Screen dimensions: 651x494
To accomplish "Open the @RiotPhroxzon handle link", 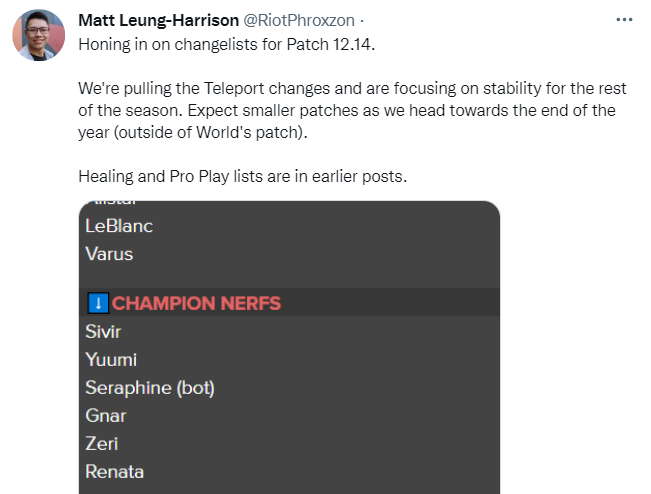I will (x=299, y=20).
